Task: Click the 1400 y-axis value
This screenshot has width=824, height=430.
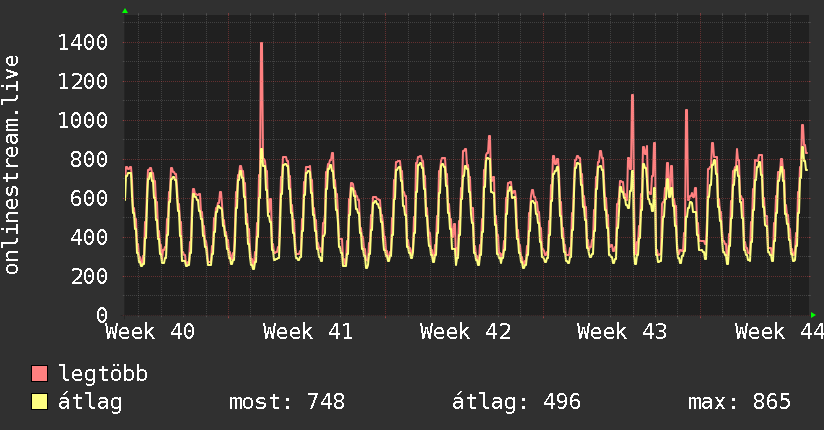Action: click(x=83, y=43)
